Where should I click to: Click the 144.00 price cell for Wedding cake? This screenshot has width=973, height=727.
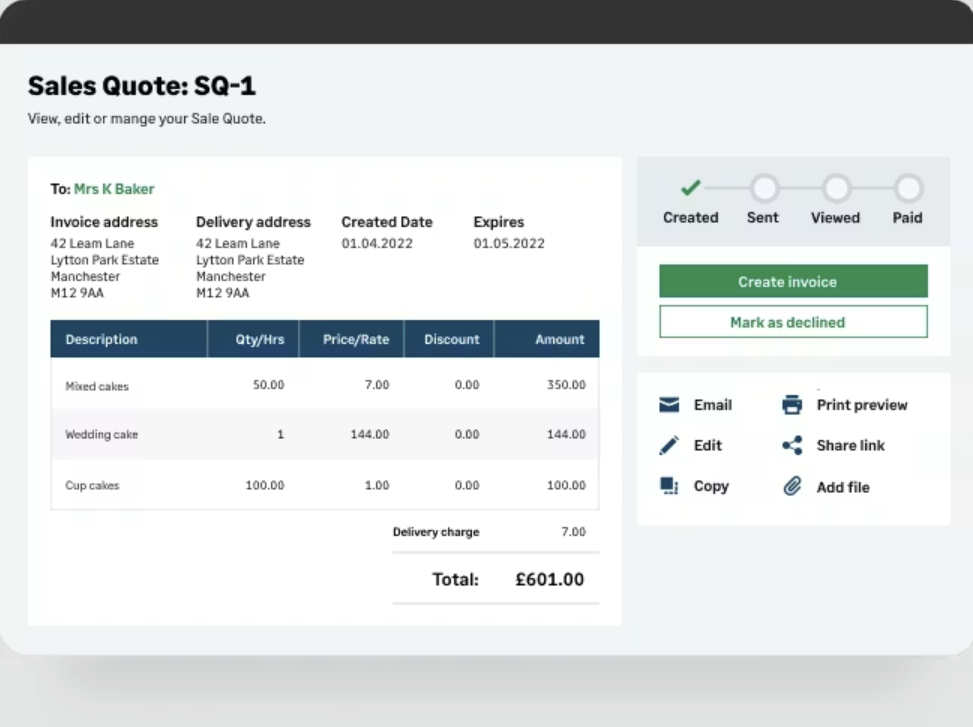(x=370, y=434)
